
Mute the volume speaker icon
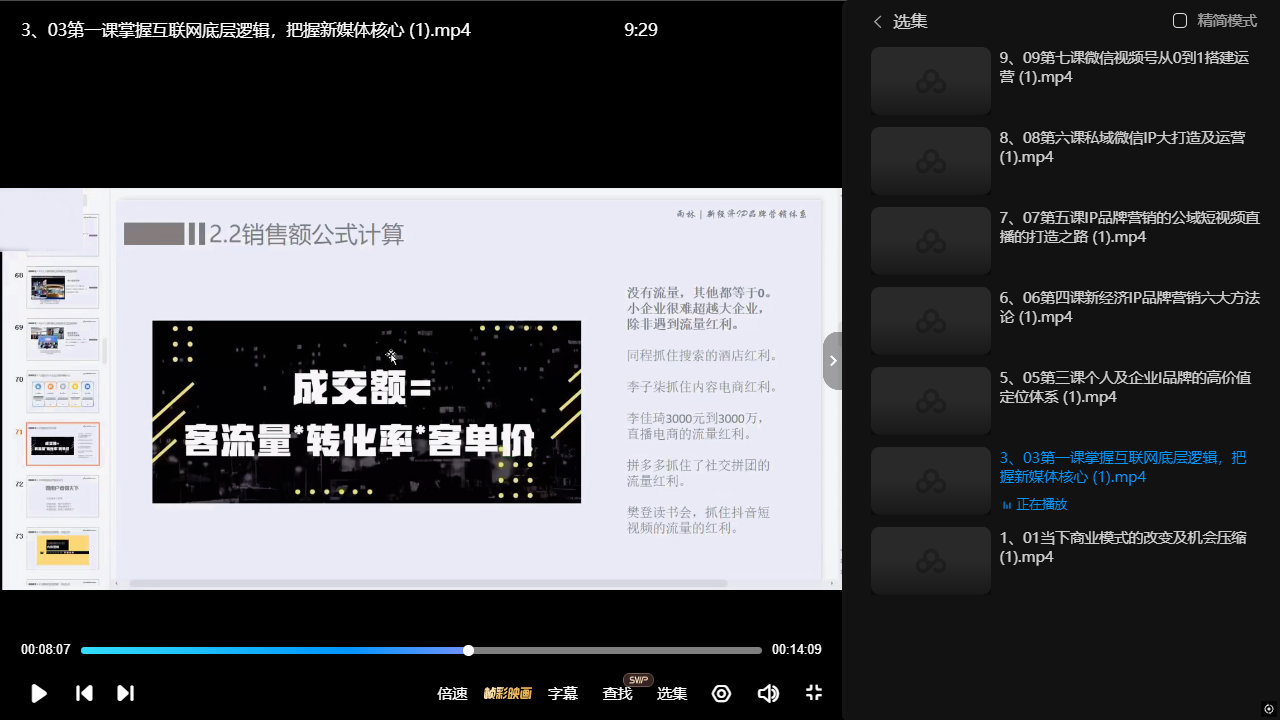(768, 693)
